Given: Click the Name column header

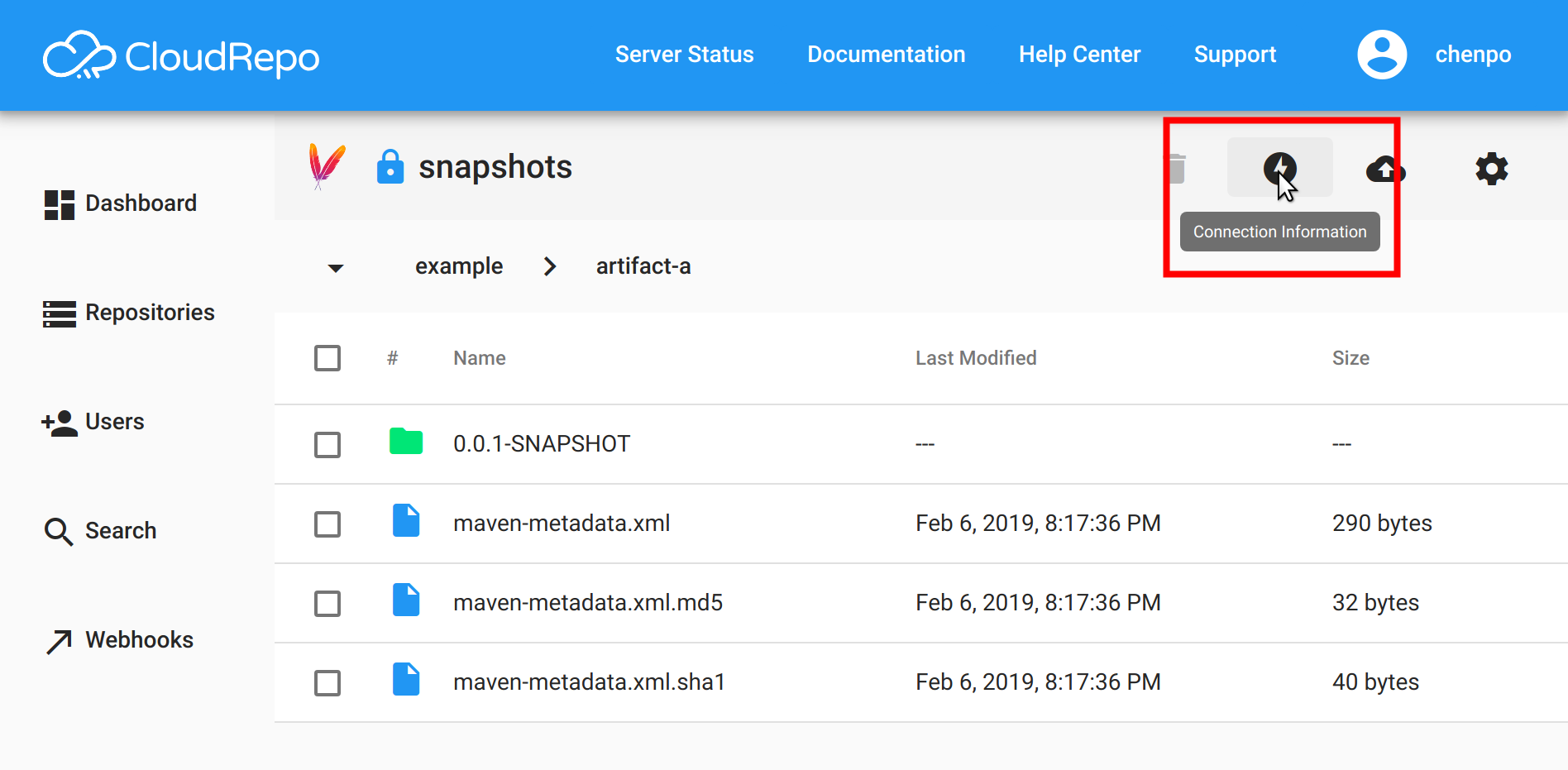Looking at the screenshot, I should coord(480,358).
